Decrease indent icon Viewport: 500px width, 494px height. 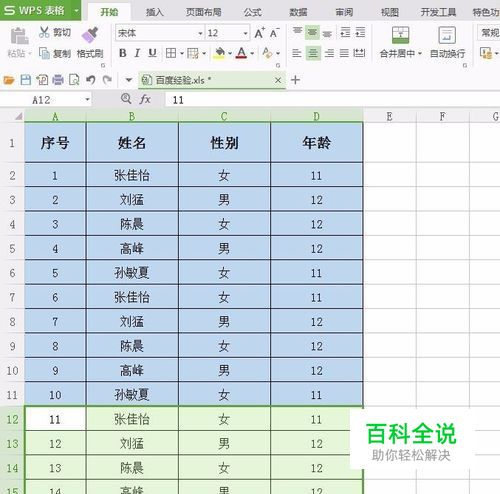pyautogui.click(x=345, y=33)
